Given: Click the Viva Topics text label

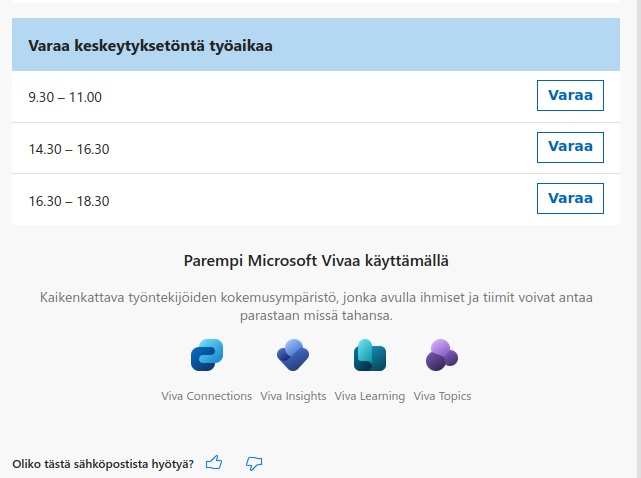Looking at the screenshot, I should tap(442, 396).
